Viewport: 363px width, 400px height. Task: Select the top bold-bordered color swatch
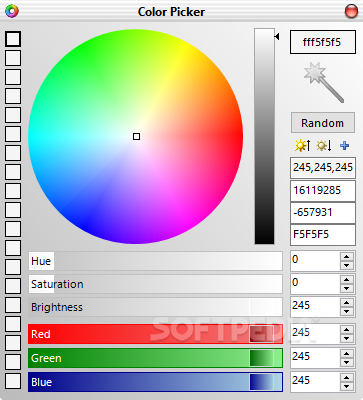pos(13,39)
